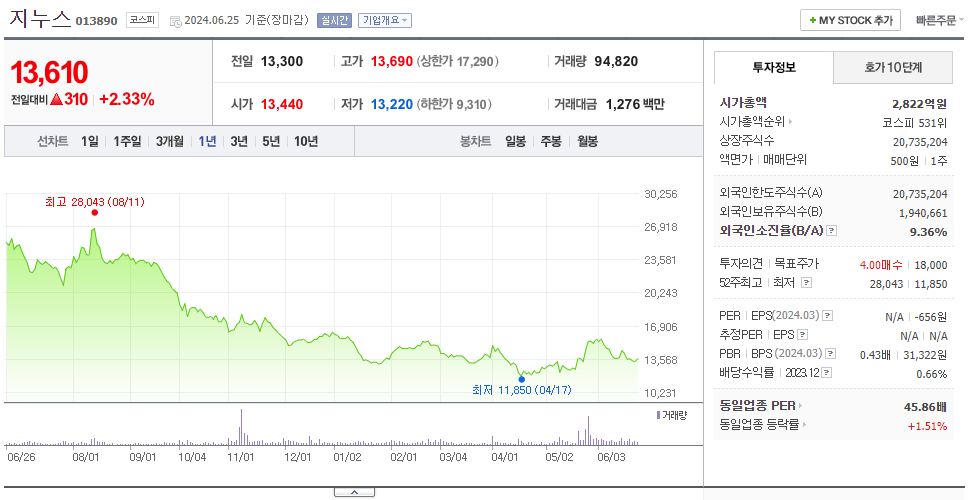Image resolution: width=968 pixels, height=500 pixels.
Task: Click the 최저 11,850 (04/17) chart label
Action: tap(522, 390)
